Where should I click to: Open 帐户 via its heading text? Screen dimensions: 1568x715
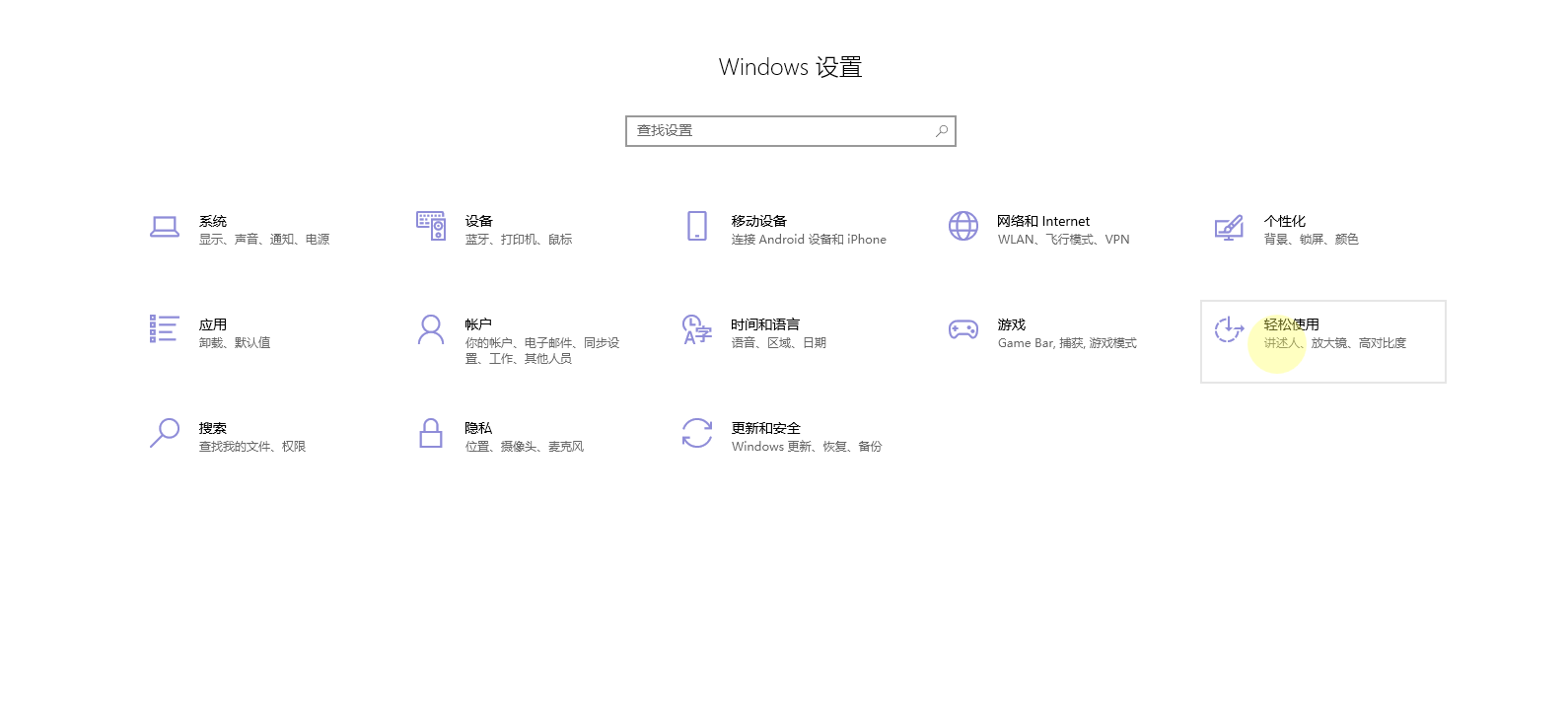pos(478,324)
